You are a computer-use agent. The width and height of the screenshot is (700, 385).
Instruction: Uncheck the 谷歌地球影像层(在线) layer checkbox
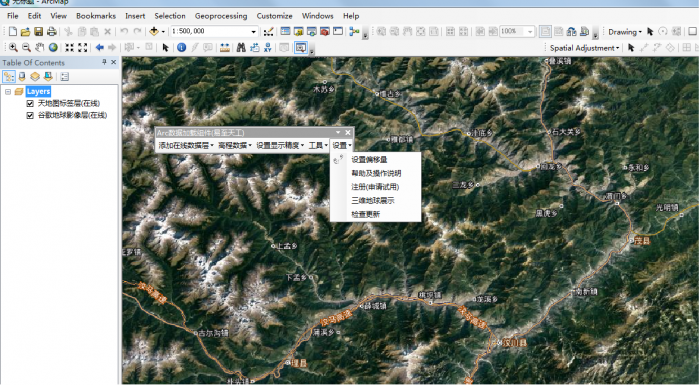coord(30,115)
